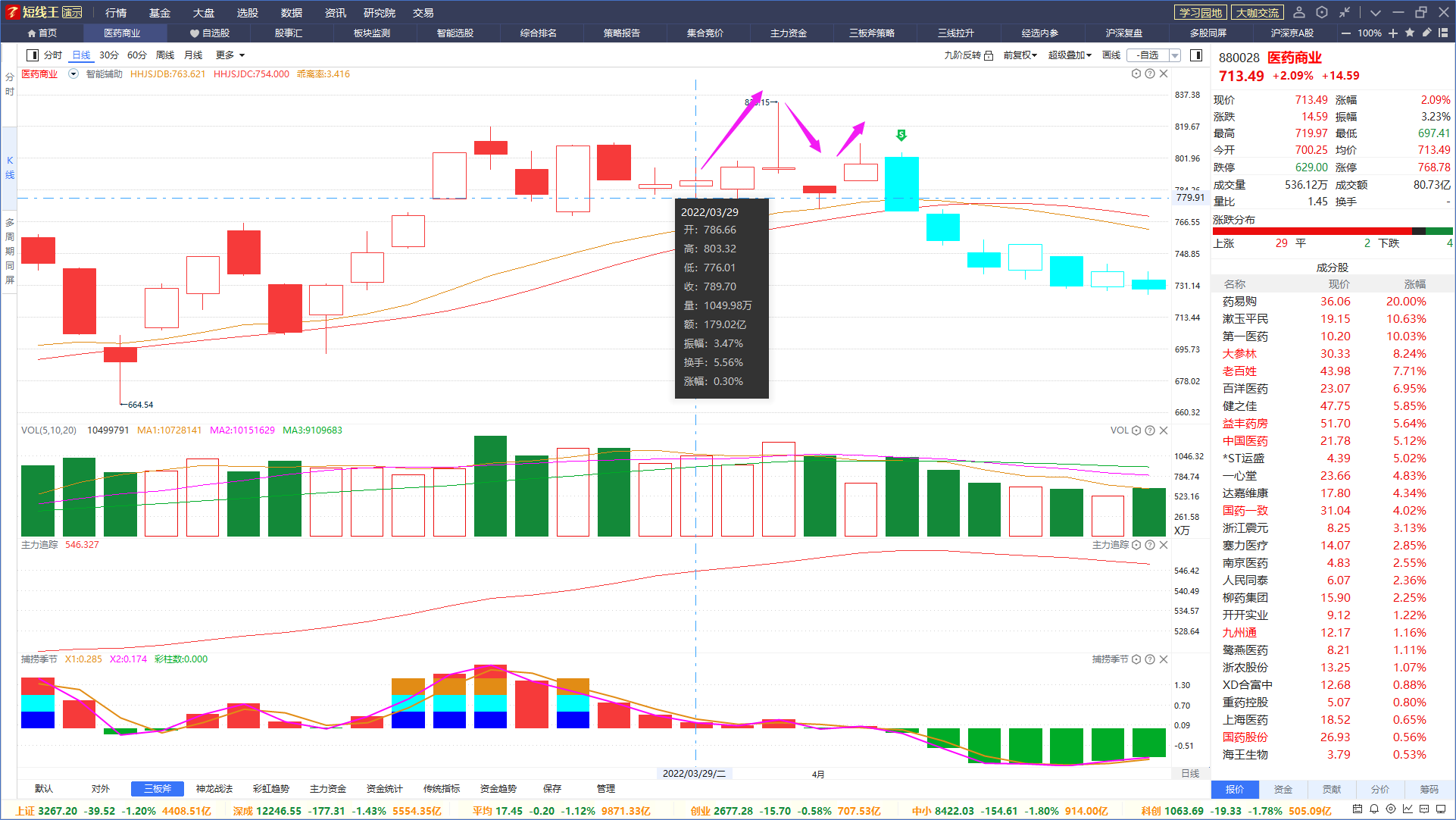Click the 管理 template button
Screen dimensions: 1456x820
(606, 789)
